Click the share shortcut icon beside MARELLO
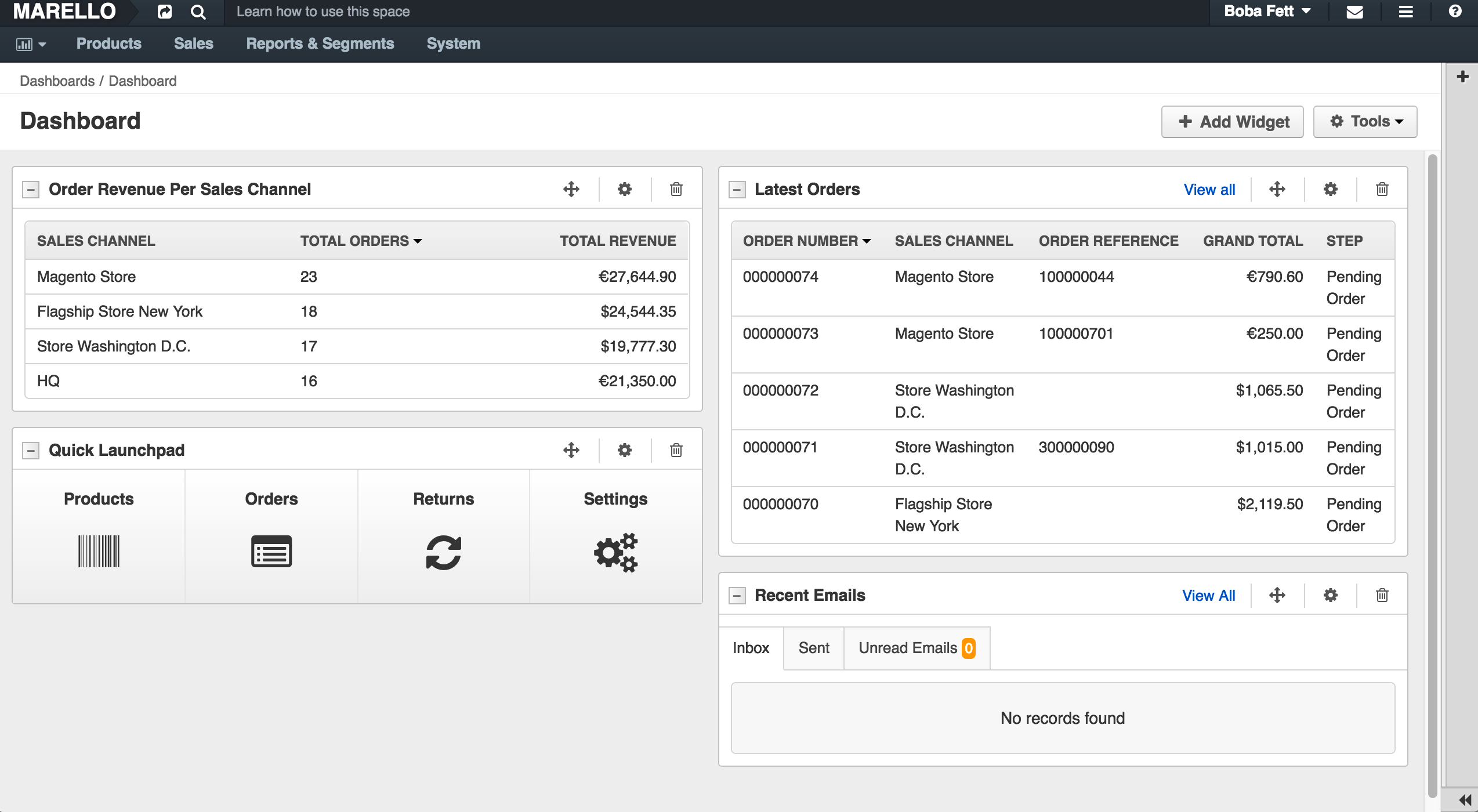Screen dimensions: 1478x812 coord(165,12)
